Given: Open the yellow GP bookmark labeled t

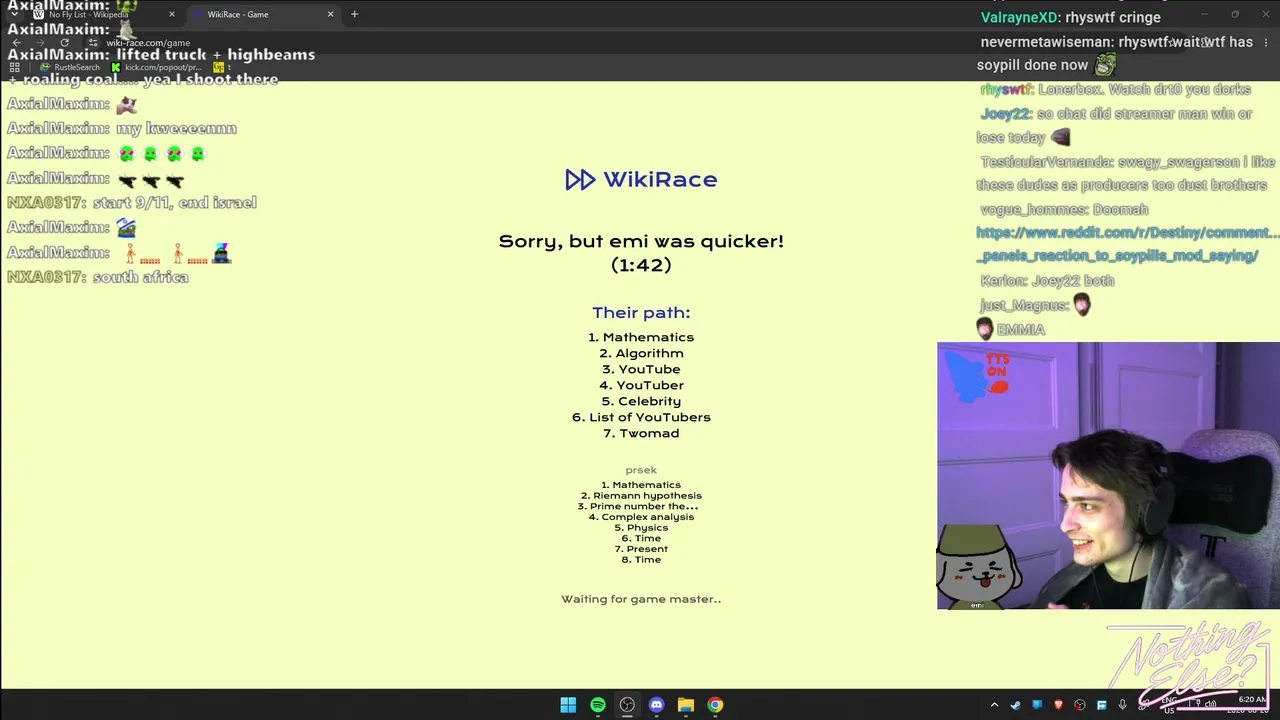Looking at the screenshot, I should [x=220, y=67].
